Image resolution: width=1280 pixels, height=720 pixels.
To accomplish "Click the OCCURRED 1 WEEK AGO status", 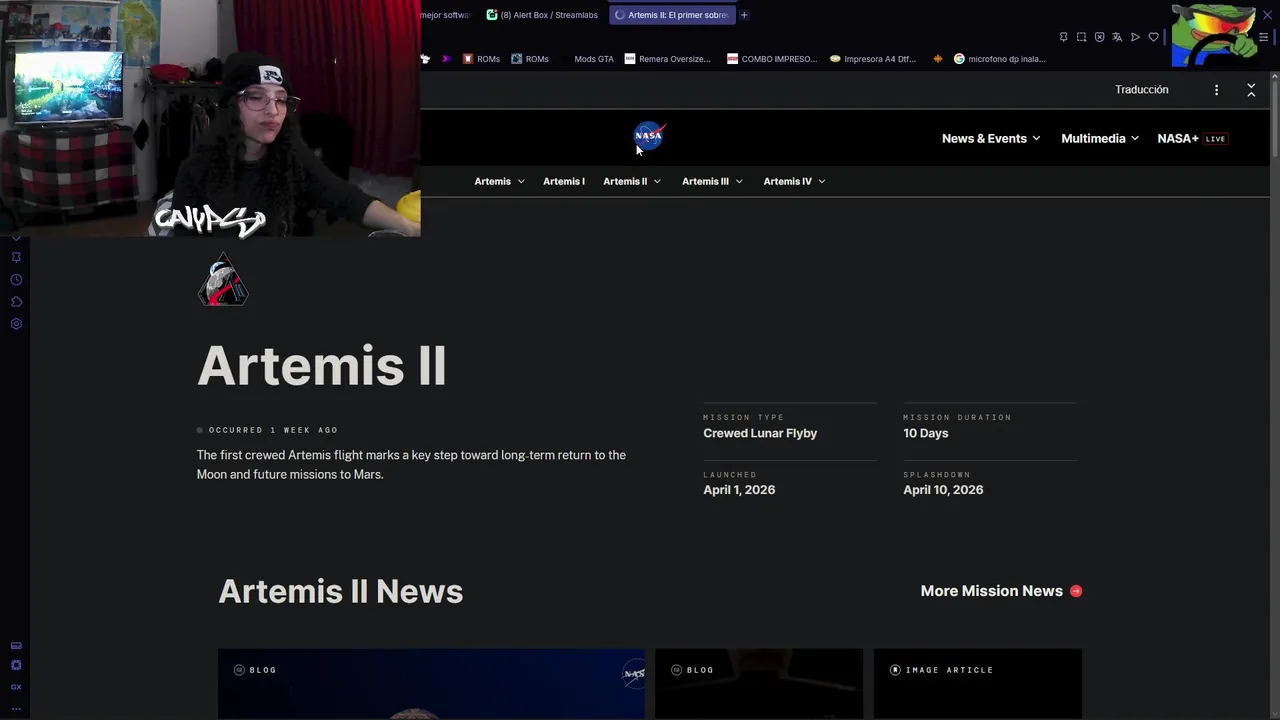I will click(x=268, y=430).
